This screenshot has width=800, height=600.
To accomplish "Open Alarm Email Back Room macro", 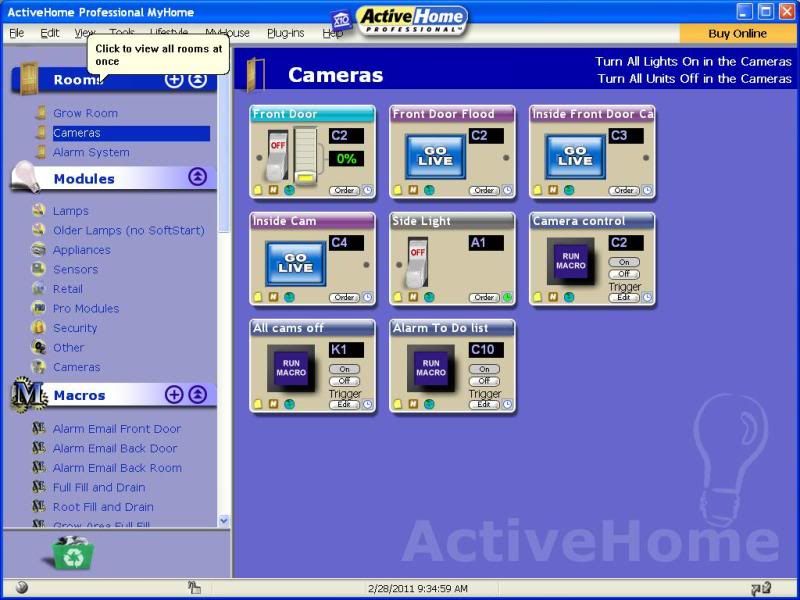I will 117,468.
